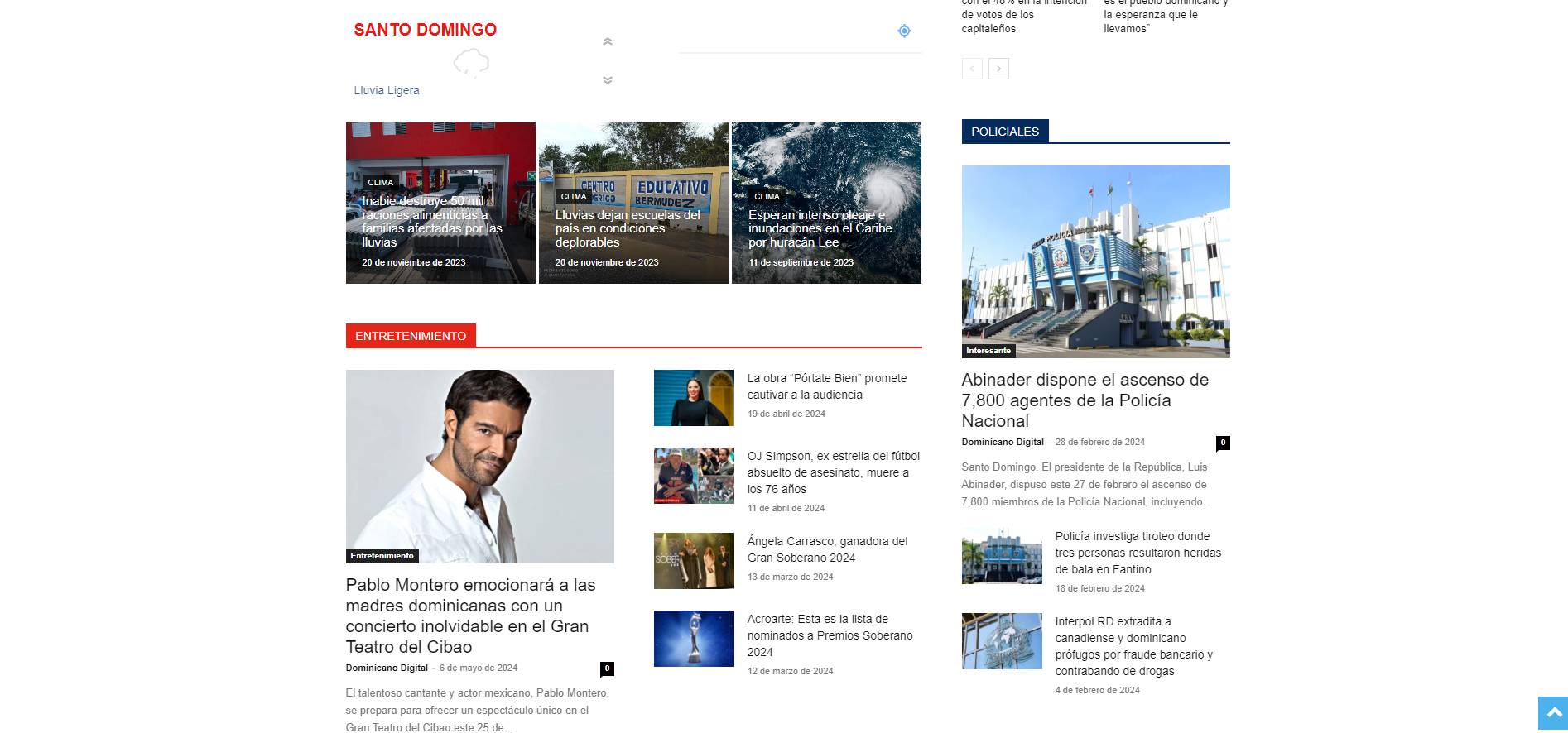Click SANTO DOMINGO weather city title
Viewport: 1568px width, 733px height.
tap(426, 30)
